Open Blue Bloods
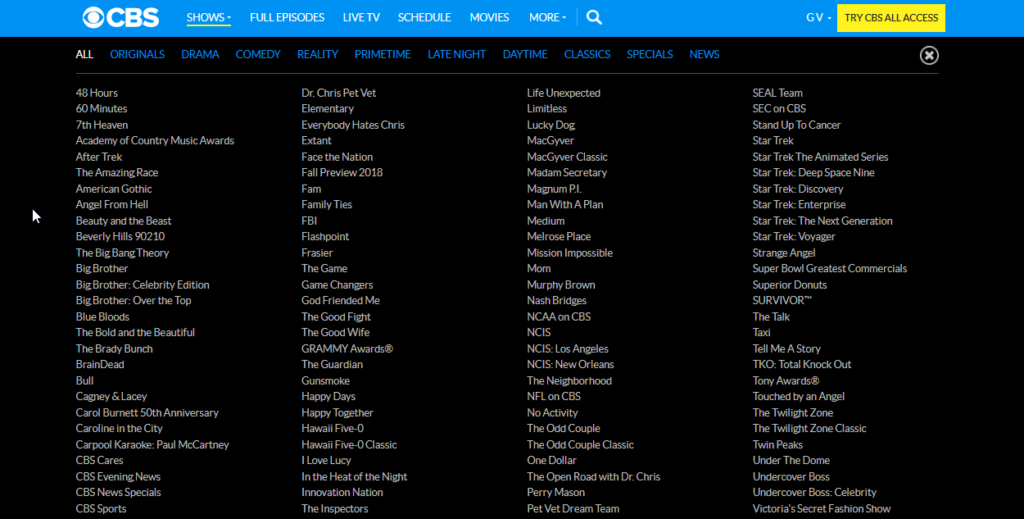1024x519 pixels. [103, 317]
